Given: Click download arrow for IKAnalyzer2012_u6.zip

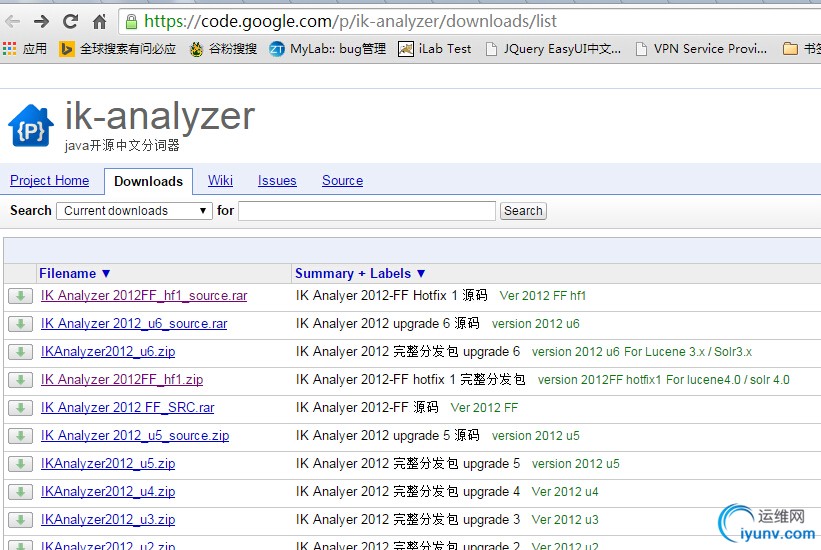Looking at the screenshot, I should [x=20, y=351].
